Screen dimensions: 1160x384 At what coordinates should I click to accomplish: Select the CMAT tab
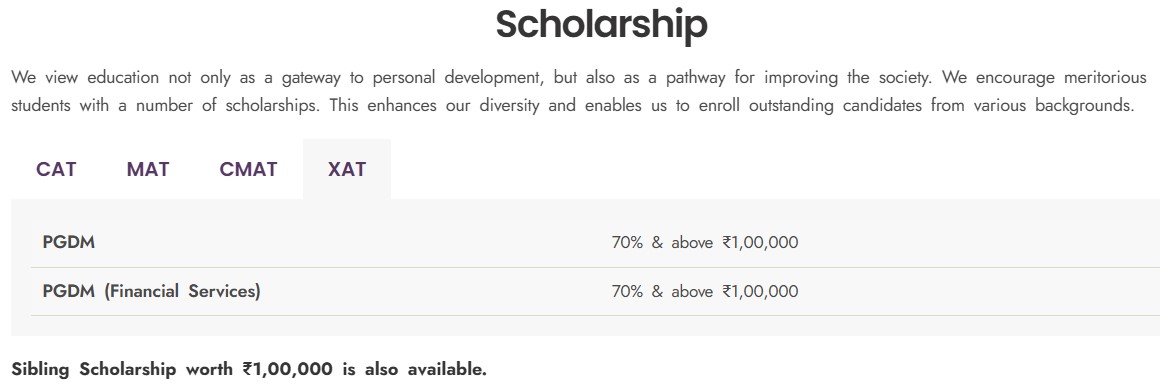pyautogui.click(x=249, y=169)
